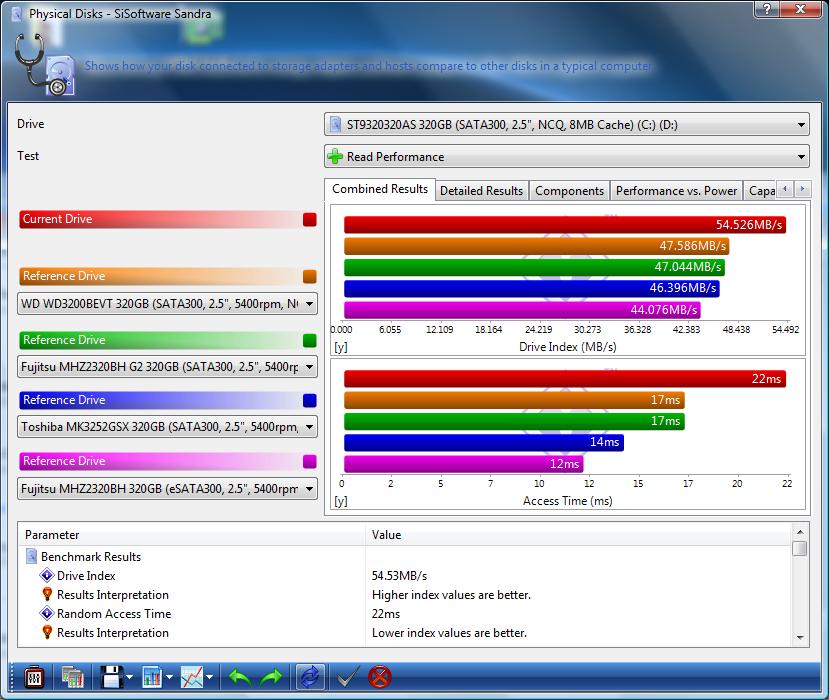Image resolution: width=829 pixels, height=700 pixels.
Task: Click the Drive Index diamond icon
Action: (x=47, y=575)
